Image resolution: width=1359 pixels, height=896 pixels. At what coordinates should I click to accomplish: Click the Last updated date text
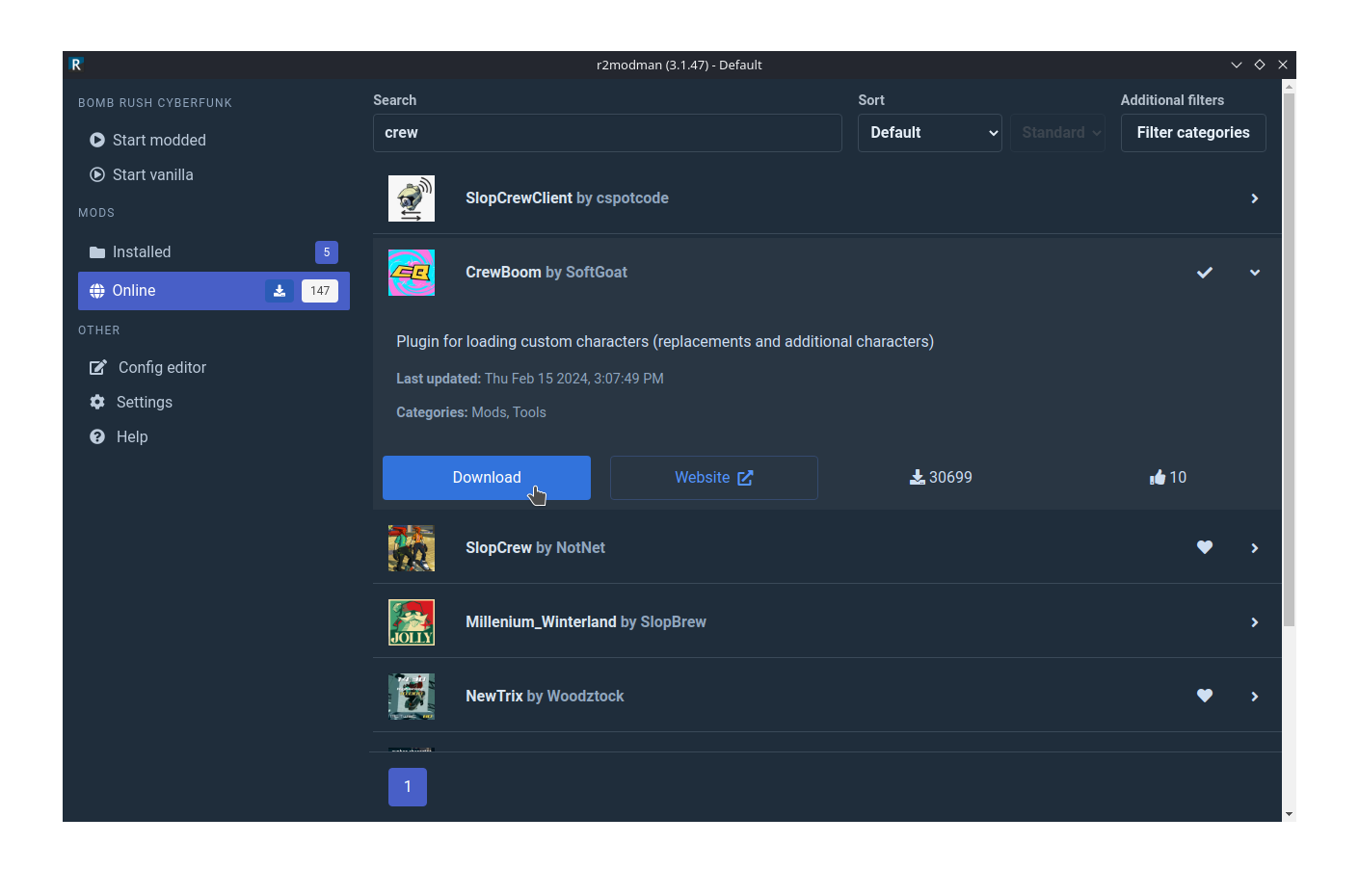530,379
